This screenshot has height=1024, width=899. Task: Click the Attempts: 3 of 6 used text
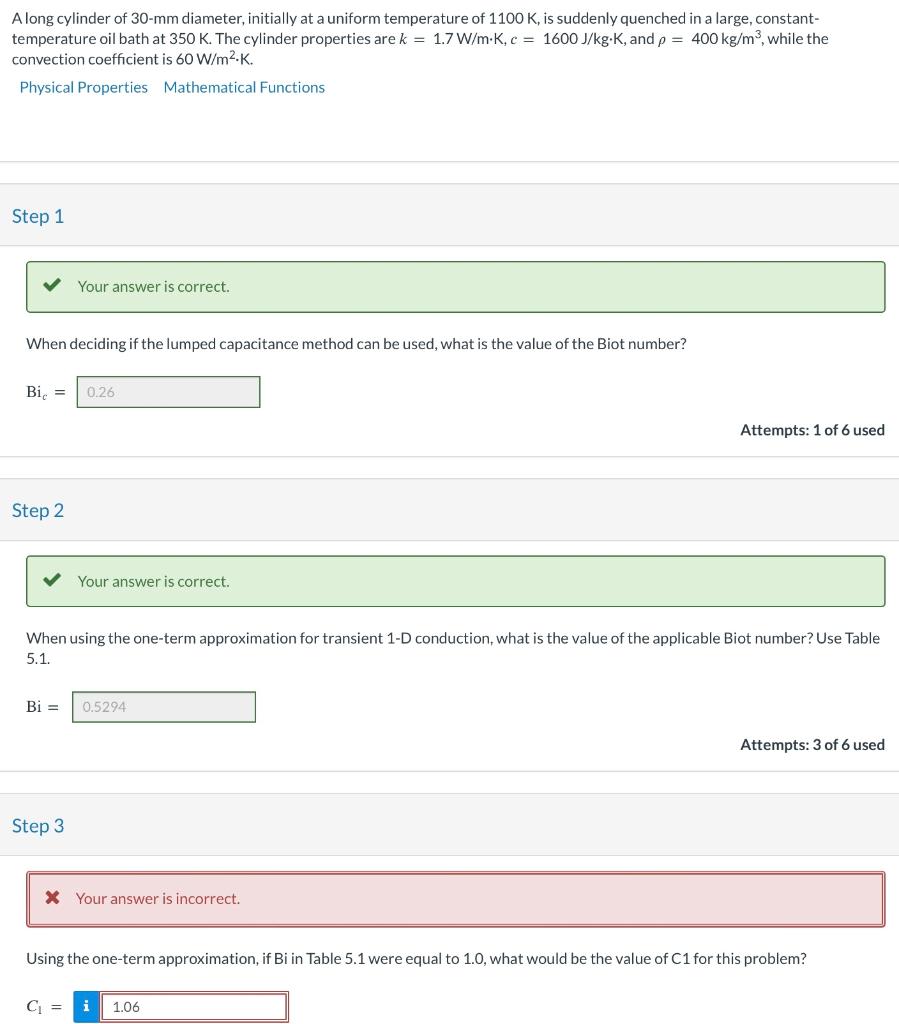point(811,744)
